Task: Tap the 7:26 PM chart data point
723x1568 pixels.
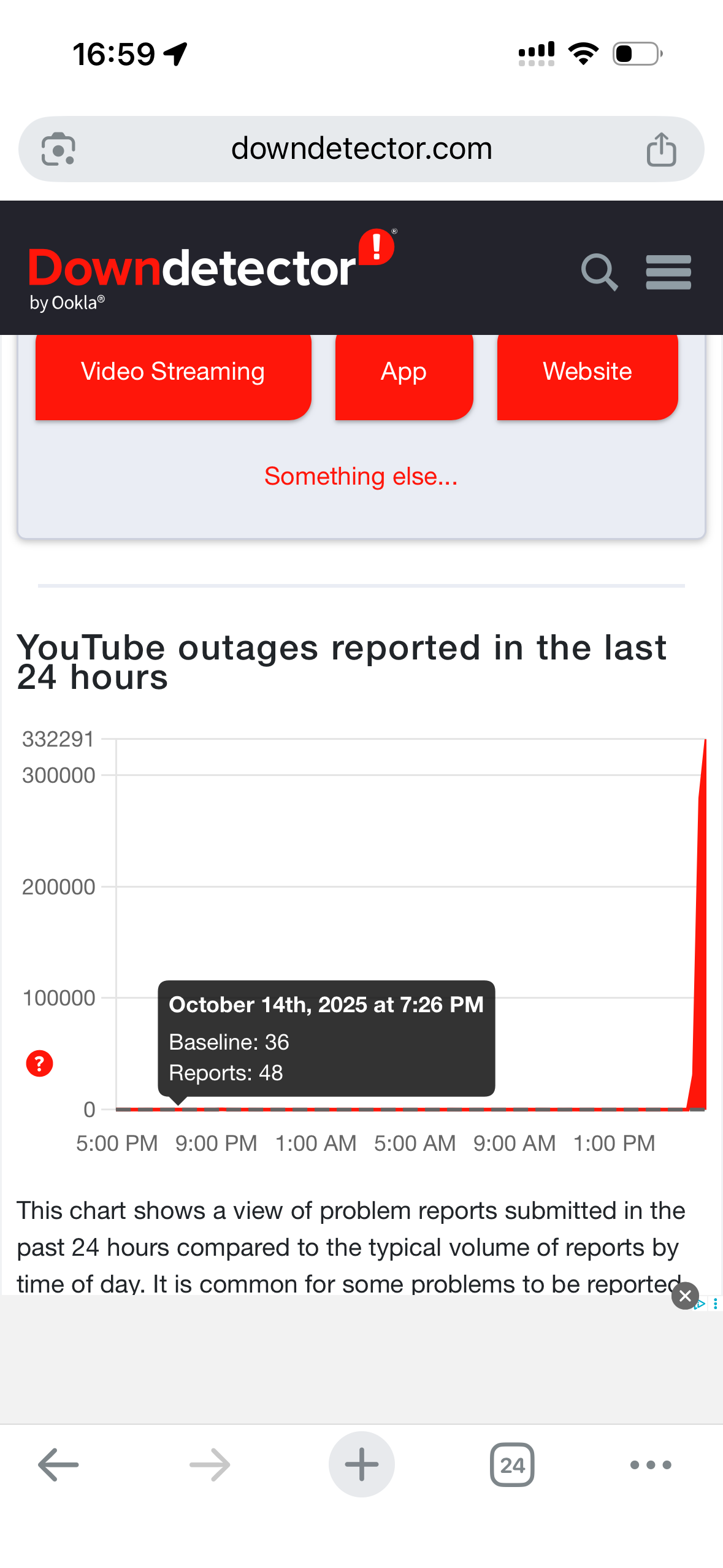Action: tap(178, 1108)
